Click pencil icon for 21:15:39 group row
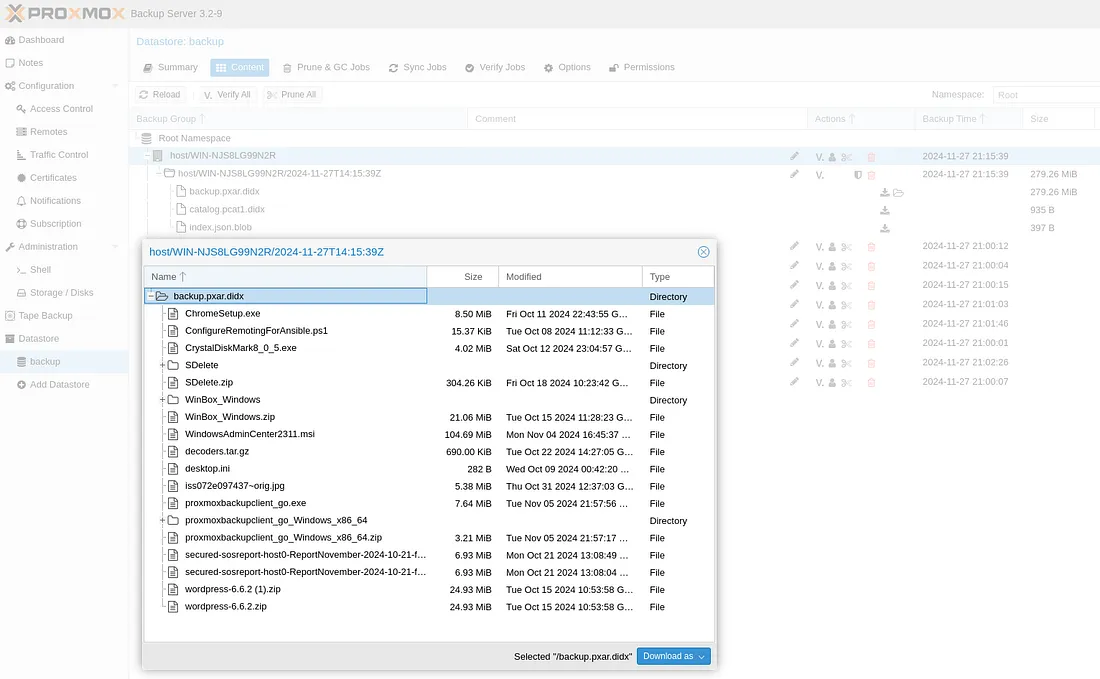1100x679 pixels. click(794, 156)
